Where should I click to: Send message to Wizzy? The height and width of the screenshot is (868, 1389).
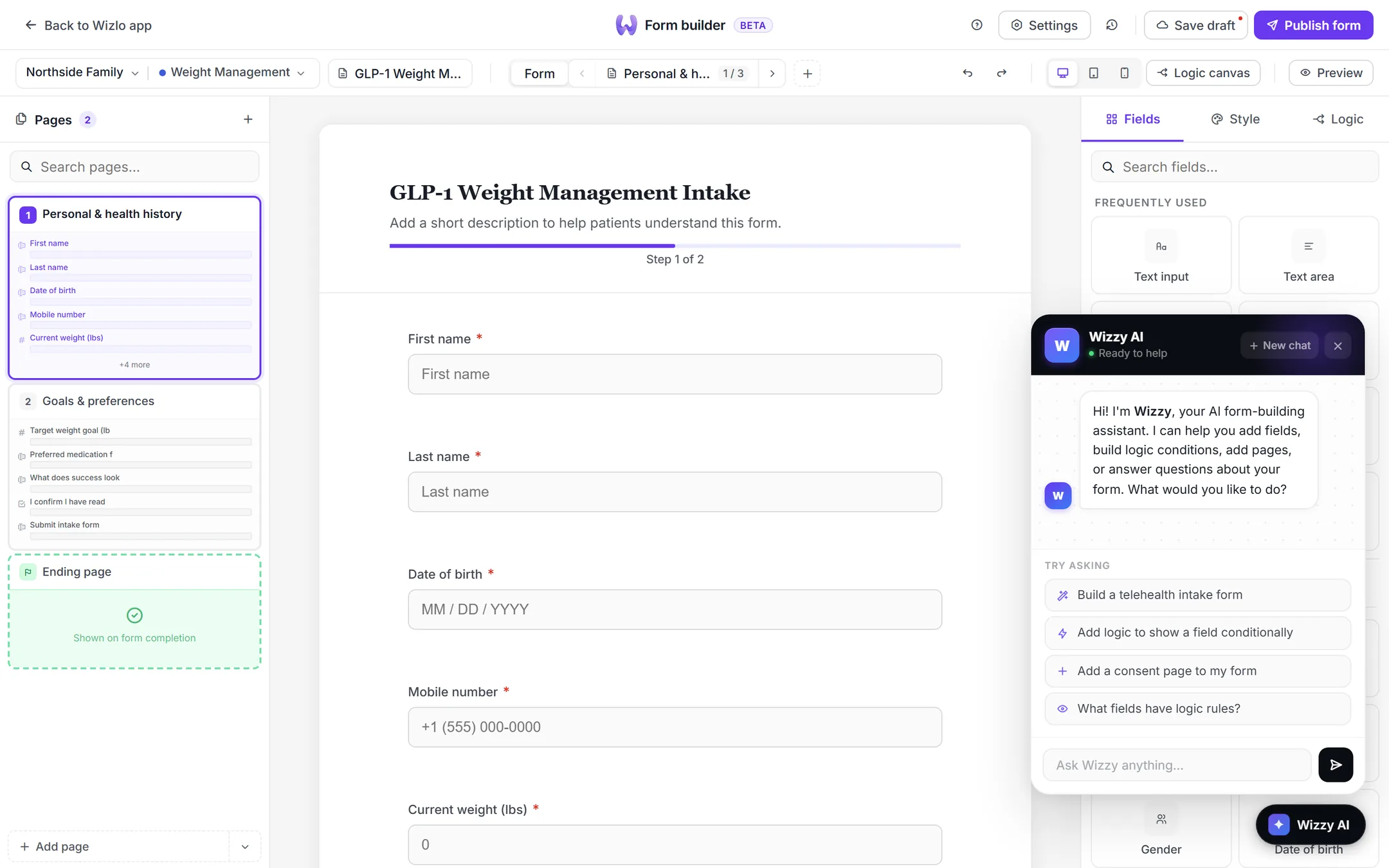tap(1335, 764)
